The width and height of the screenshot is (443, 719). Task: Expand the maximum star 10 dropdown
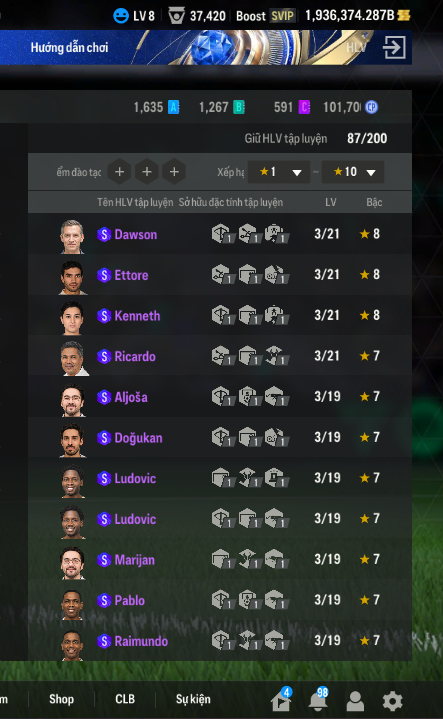click(x=353, y=172)
